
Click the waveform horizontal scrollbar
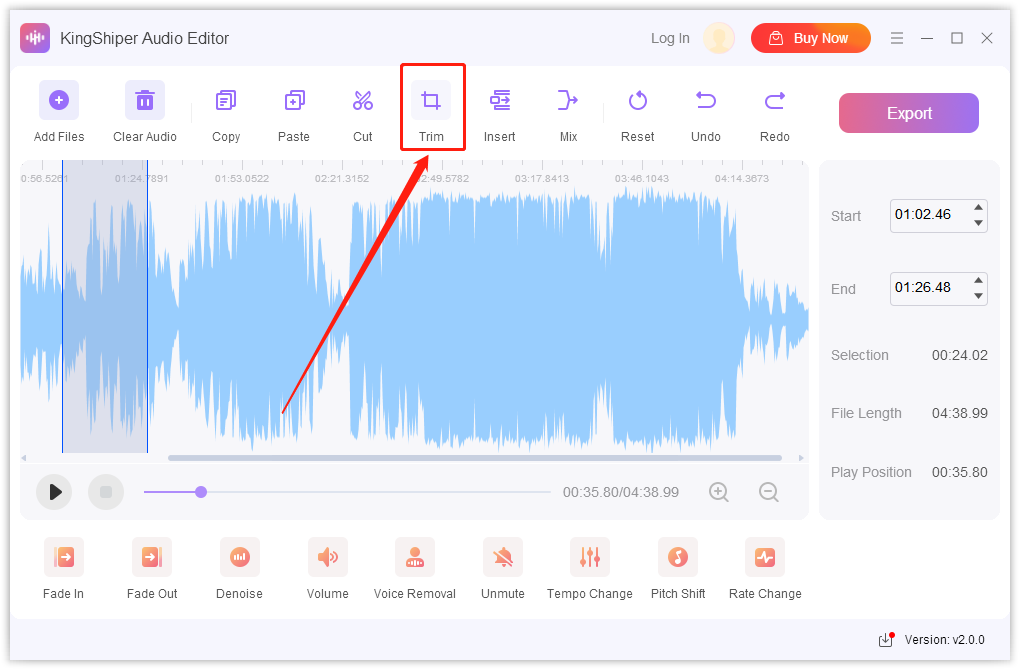pos(475,458)
